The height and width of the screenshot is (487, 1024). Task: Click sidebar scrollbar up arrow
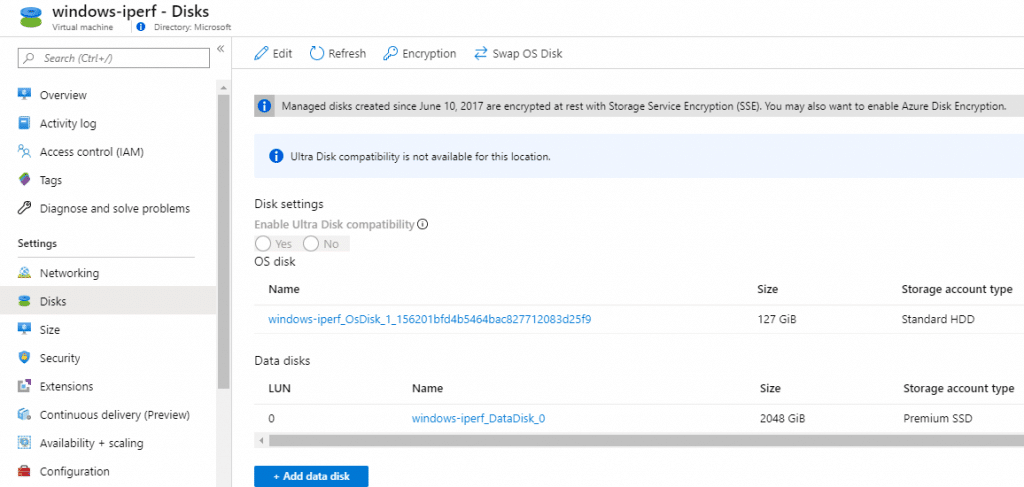(x=223, y=88)
